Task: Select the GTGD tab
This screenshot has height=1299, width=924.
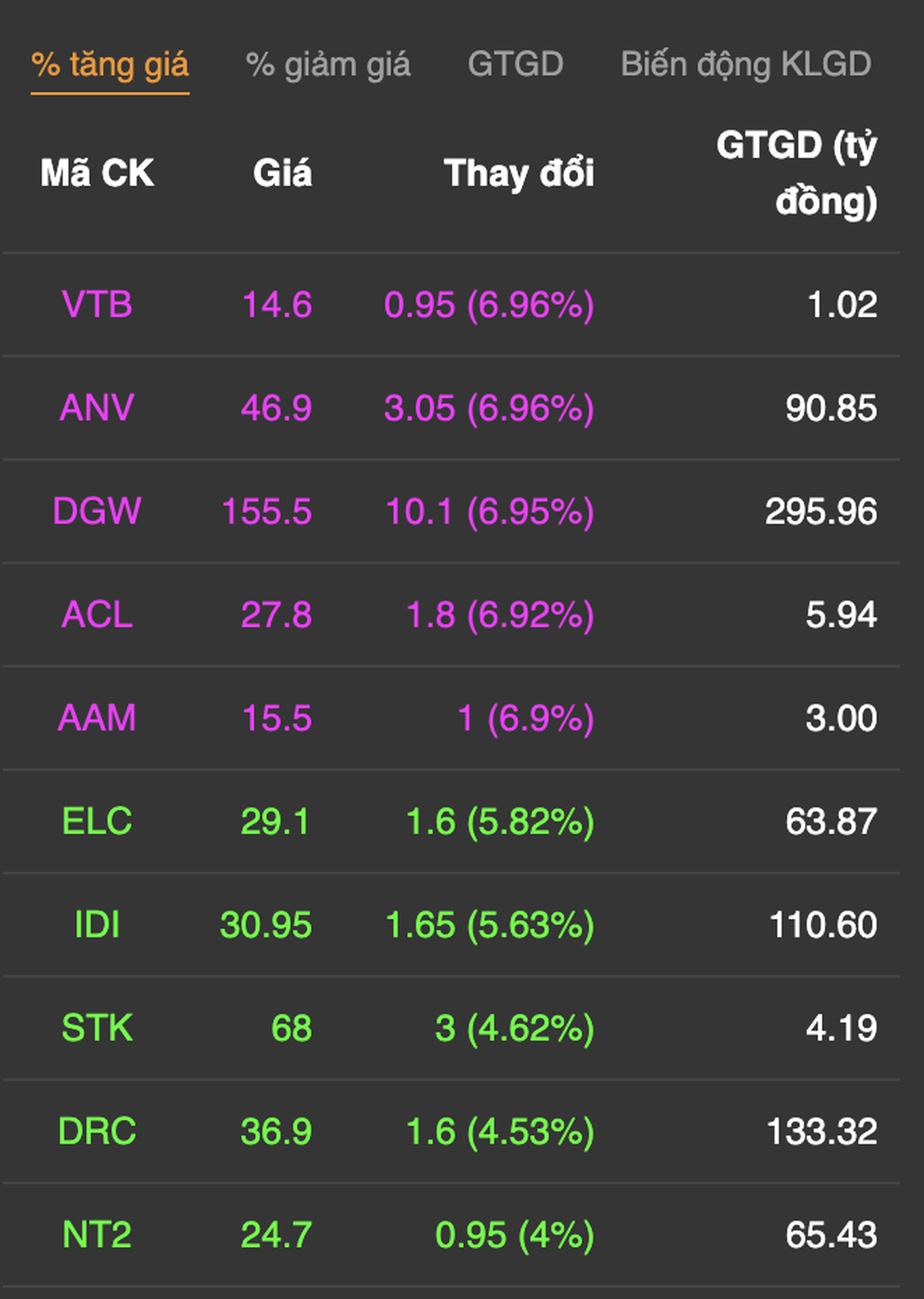Action: (515, 65)
